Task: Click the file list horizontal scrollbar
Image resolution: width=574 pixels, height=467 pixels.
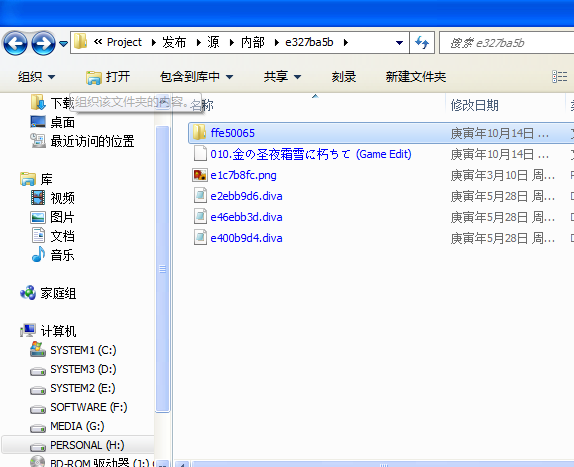Action: pyautogui.click(x=382, y=464)
